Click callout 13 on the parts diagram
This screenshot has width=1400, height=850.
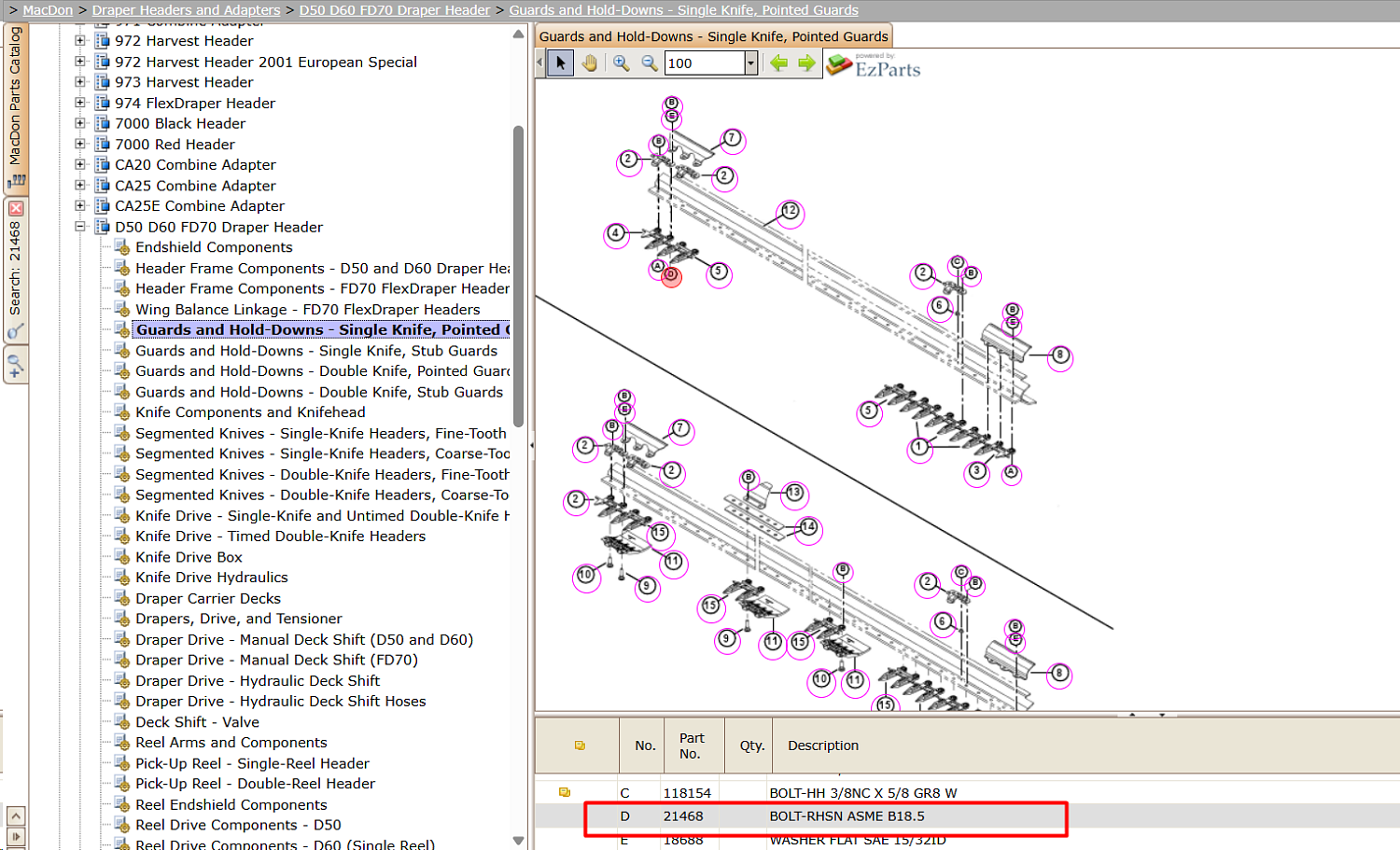pos(794,493)
